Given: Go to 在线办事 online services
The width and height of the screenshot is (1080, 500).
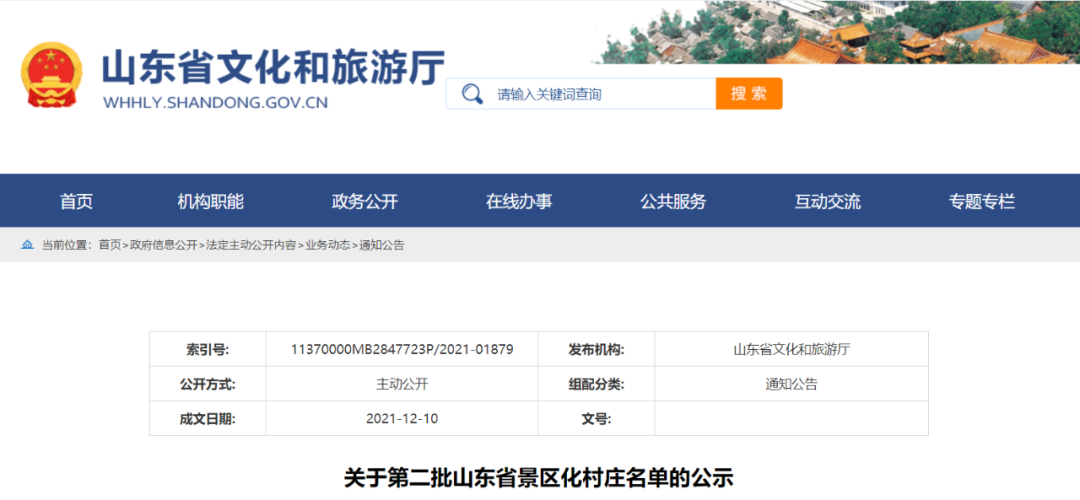Looking at the screenshot, I should point(519,201).
